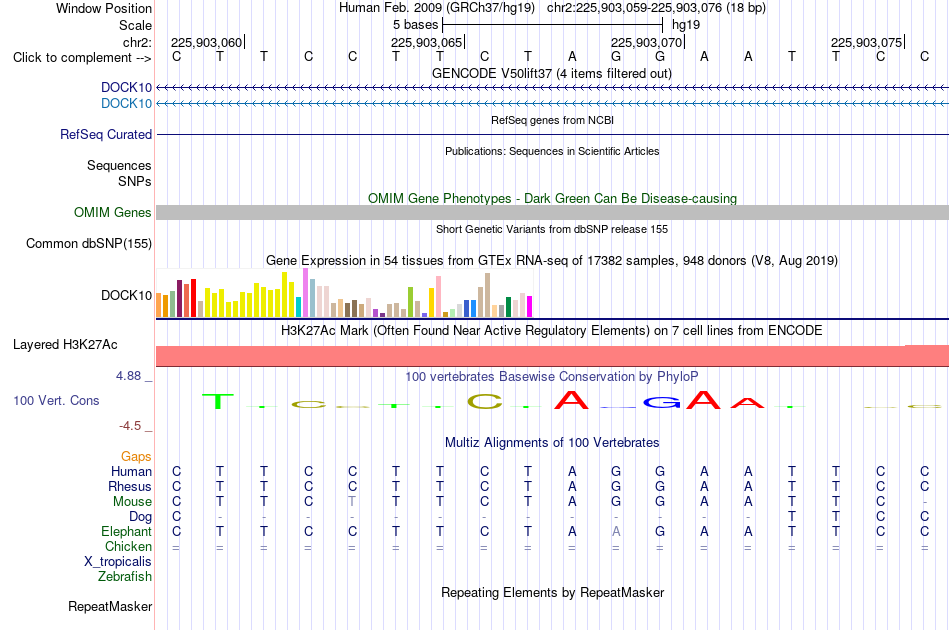Viewport: 950px width, 630px height.
Task: Open the GTEx Gene Expression track title
Action: (552, 260)
